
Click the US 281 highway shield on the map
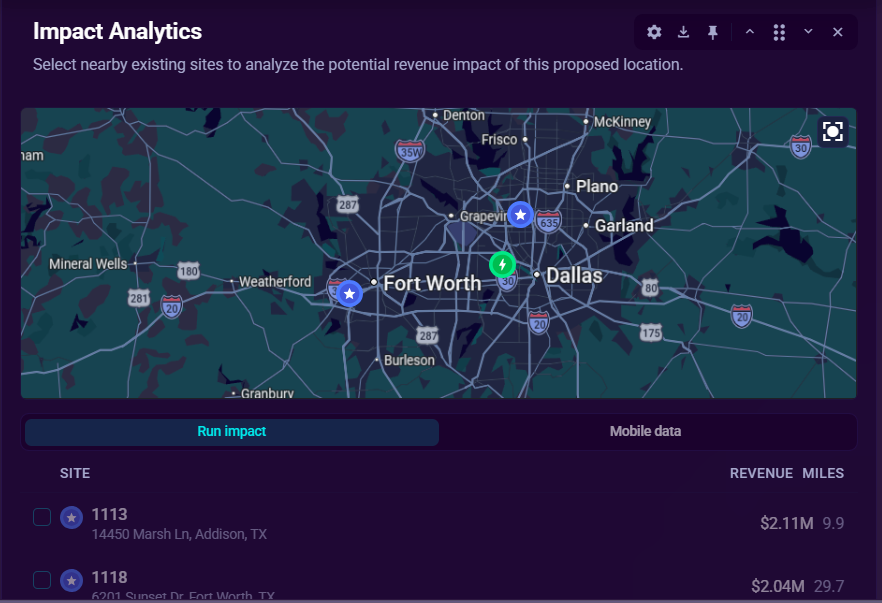tap(139, 298)
